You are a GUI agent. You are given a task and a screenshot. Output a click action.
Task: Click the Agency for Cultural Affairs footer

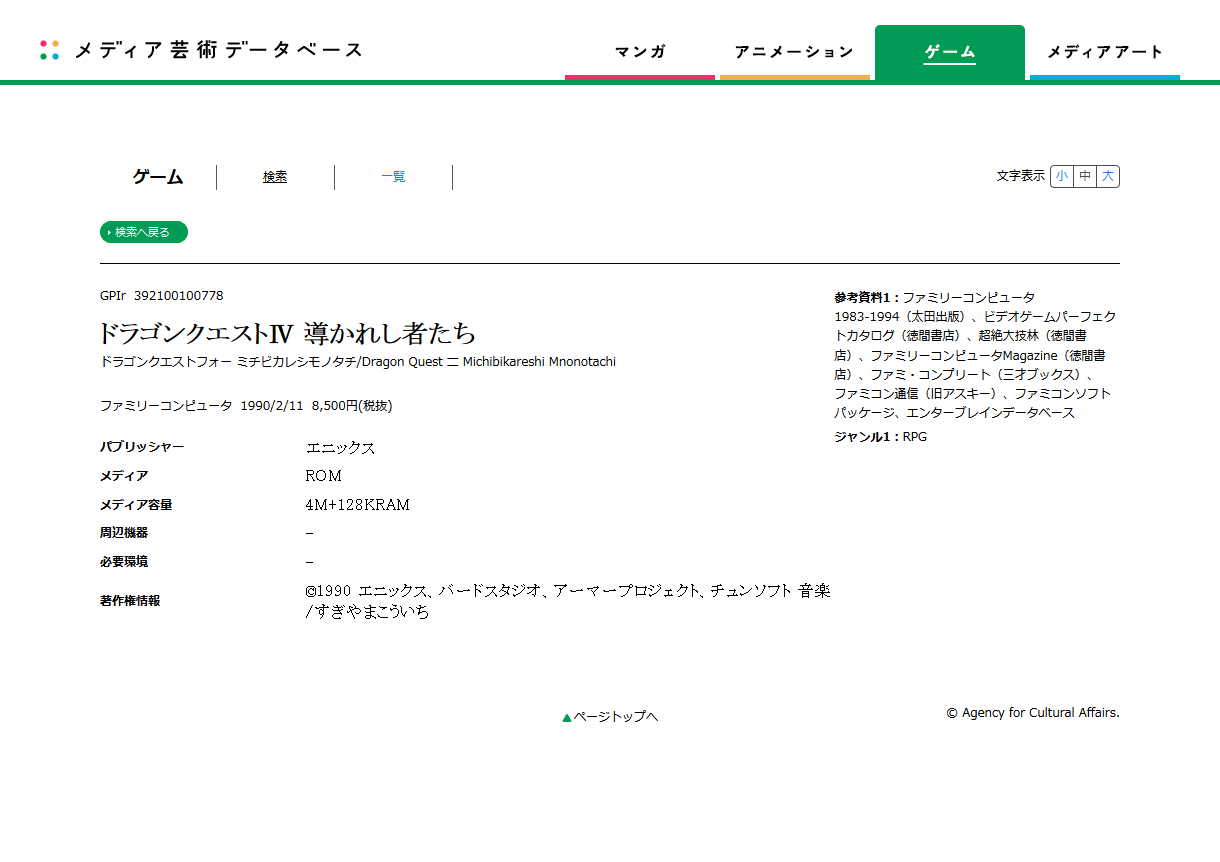pos(1033,713)
